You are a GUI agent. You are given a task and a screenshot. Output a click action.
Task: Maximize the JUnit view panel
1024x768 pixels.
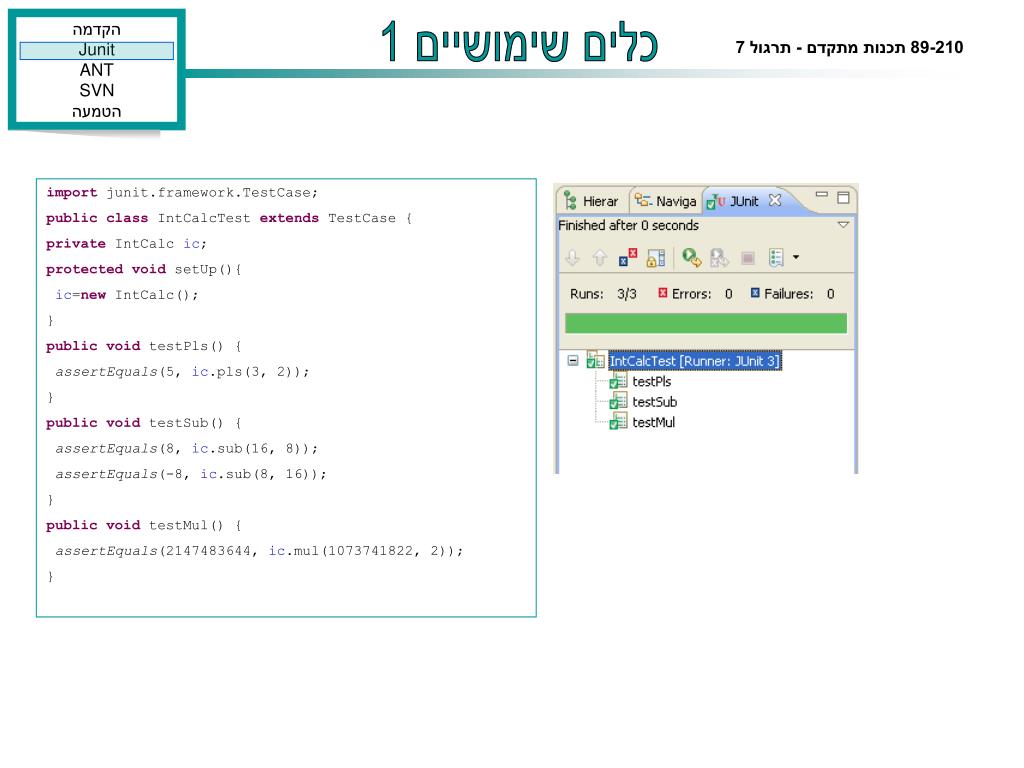coord(843,197)
